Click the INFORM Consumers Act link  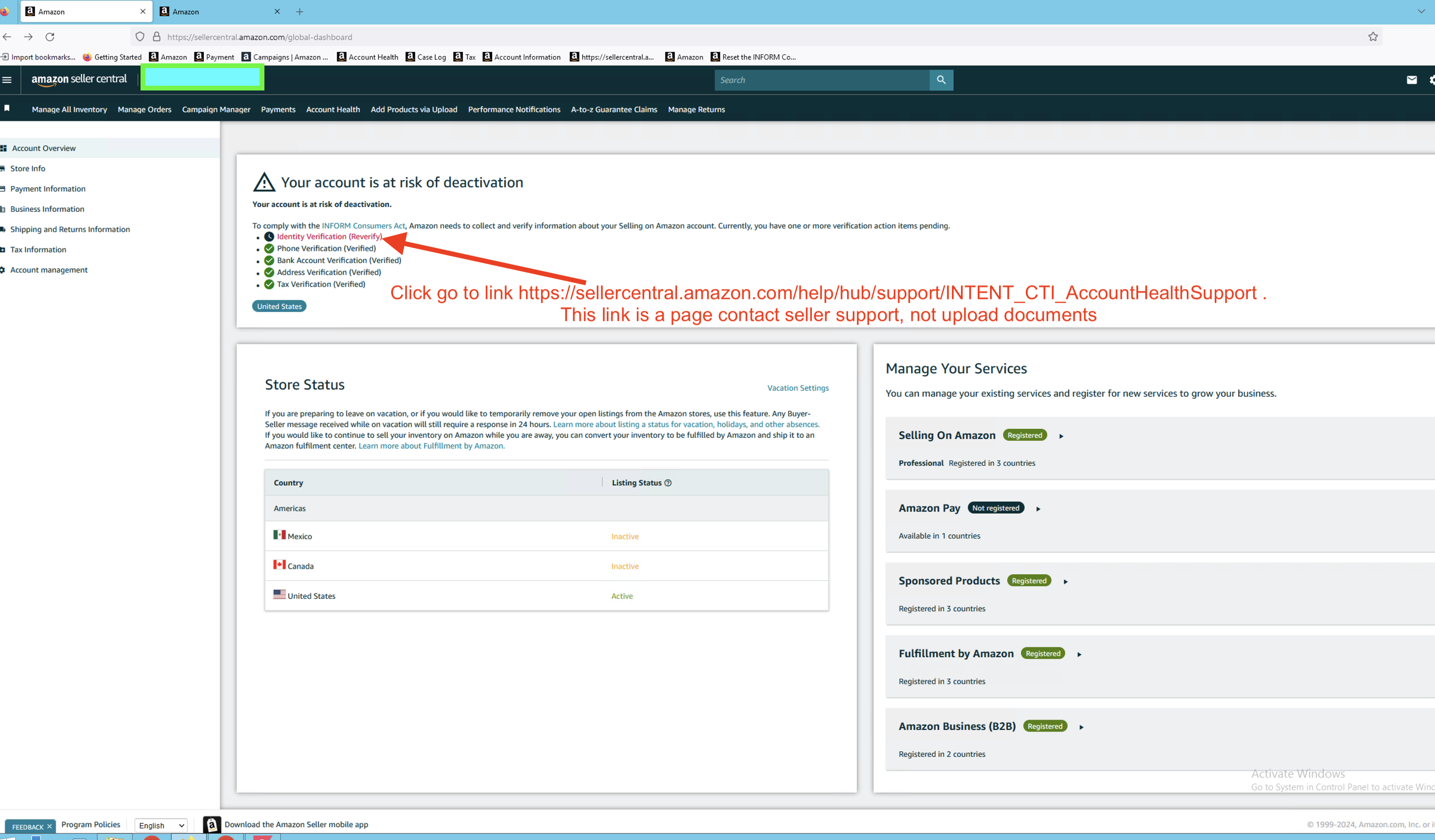(x=364, y=226)
